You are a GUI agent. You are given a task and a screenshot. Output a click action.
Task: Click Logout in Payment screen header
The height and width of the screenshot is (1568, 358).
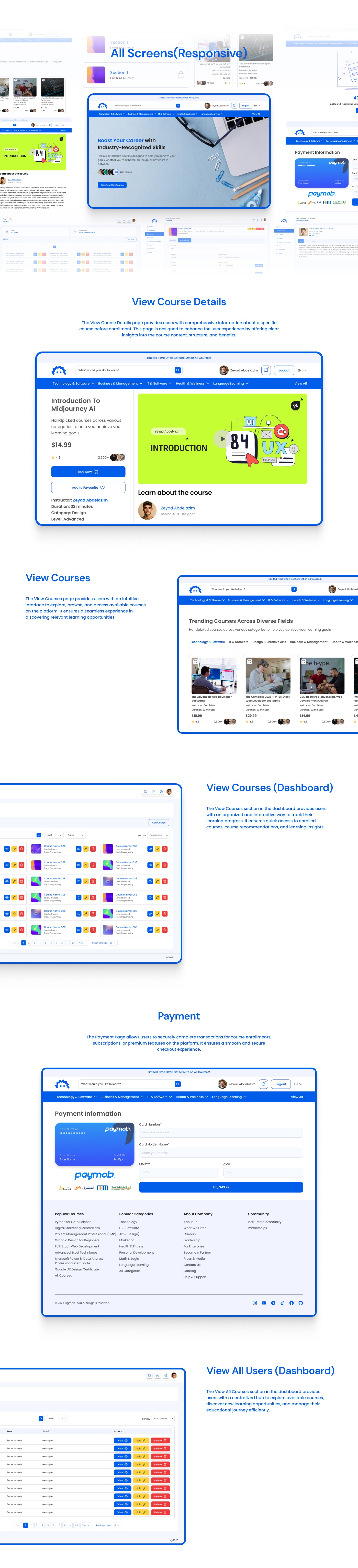(x=281, y=1084)
